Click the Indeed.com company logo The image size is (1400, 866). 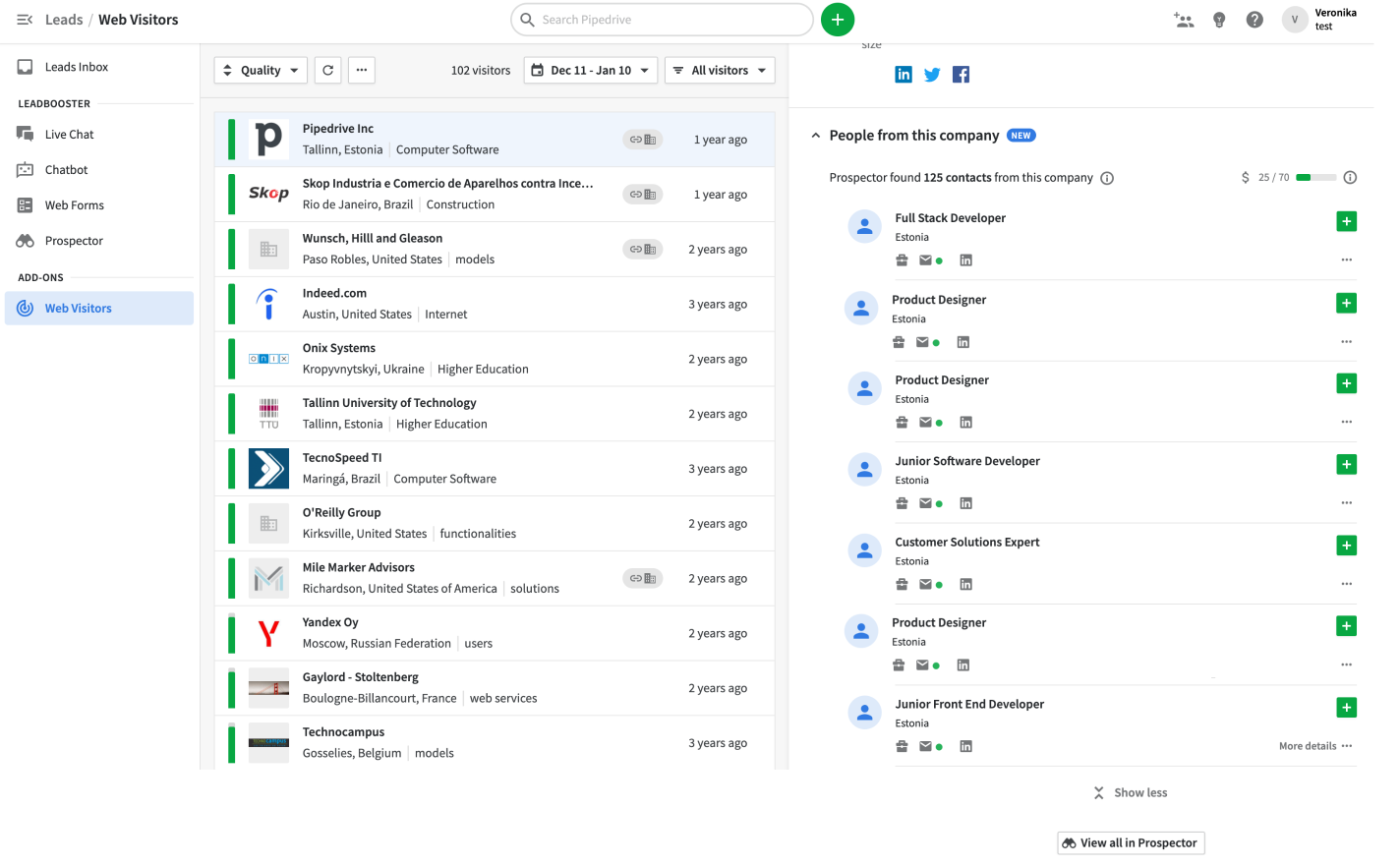pyautogui.click(x=268, y=305)
